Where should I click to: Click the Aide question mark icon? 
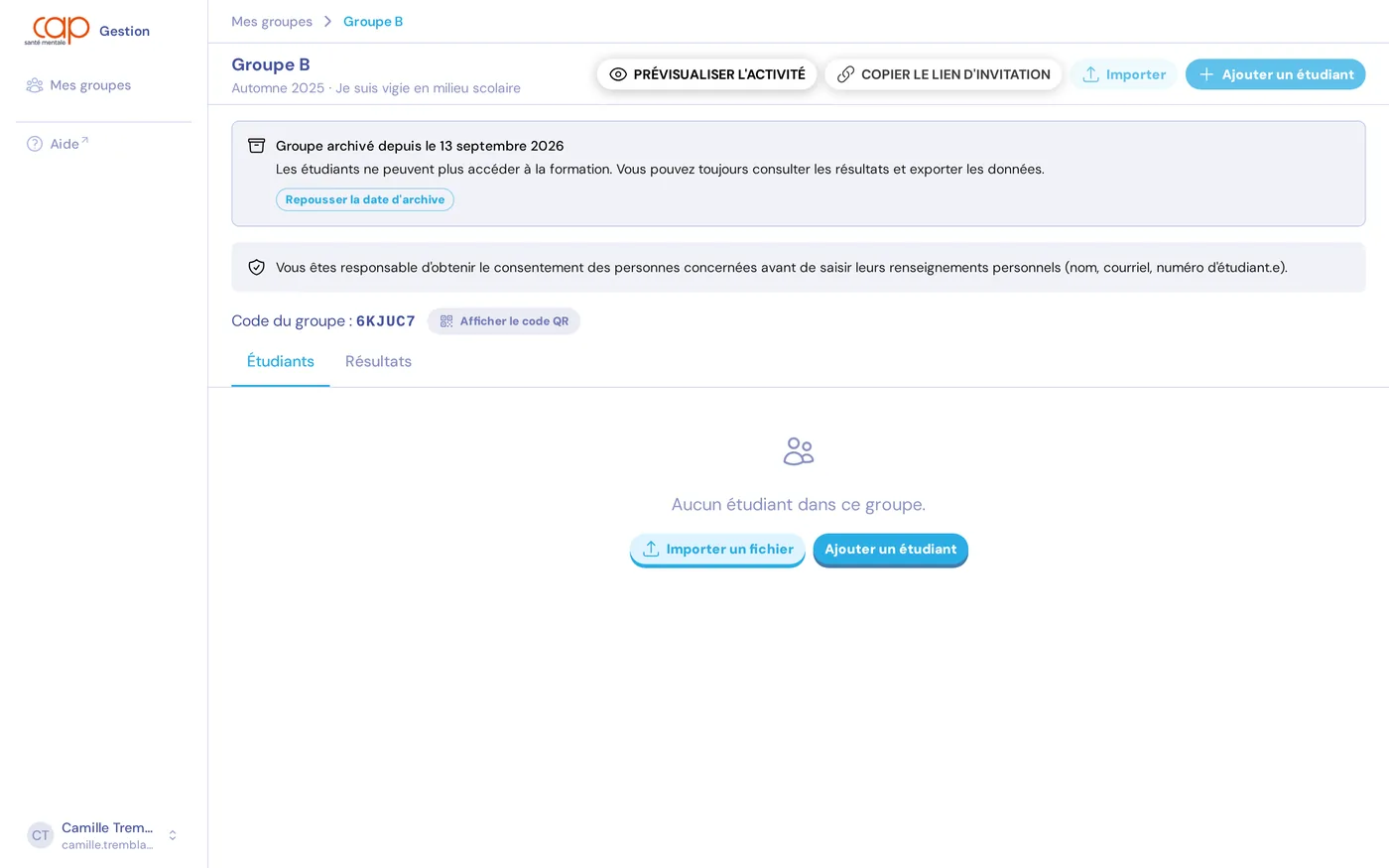(x=35, y=144)
